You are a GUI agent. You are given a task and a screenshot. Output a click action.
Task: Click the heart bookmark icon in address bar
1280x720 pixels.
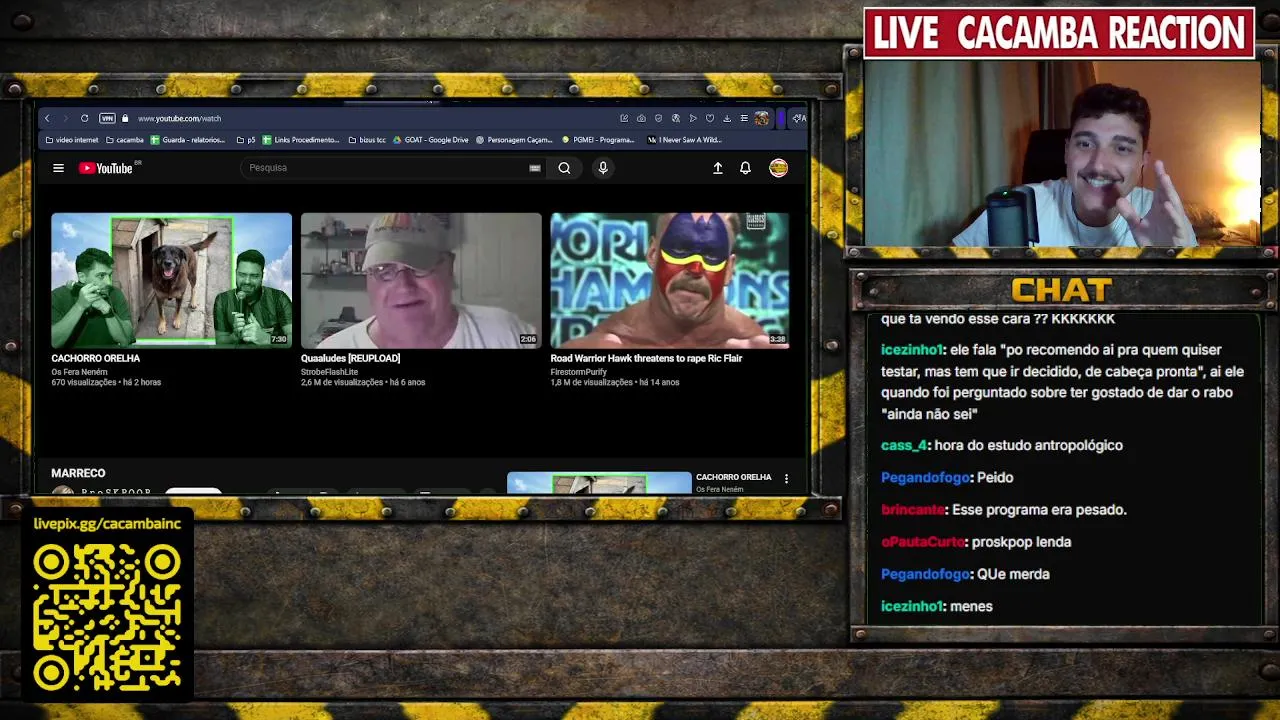click(710, 118)
